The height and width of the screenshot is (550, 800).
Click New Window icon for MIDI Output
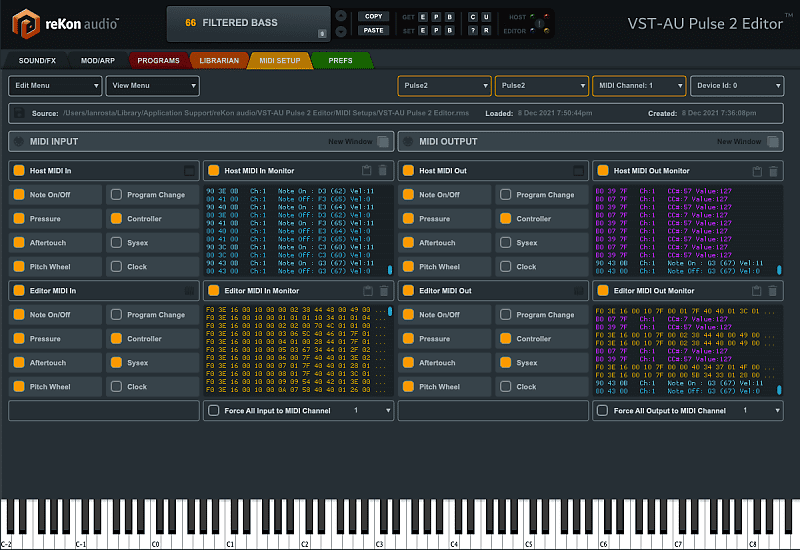773,142
